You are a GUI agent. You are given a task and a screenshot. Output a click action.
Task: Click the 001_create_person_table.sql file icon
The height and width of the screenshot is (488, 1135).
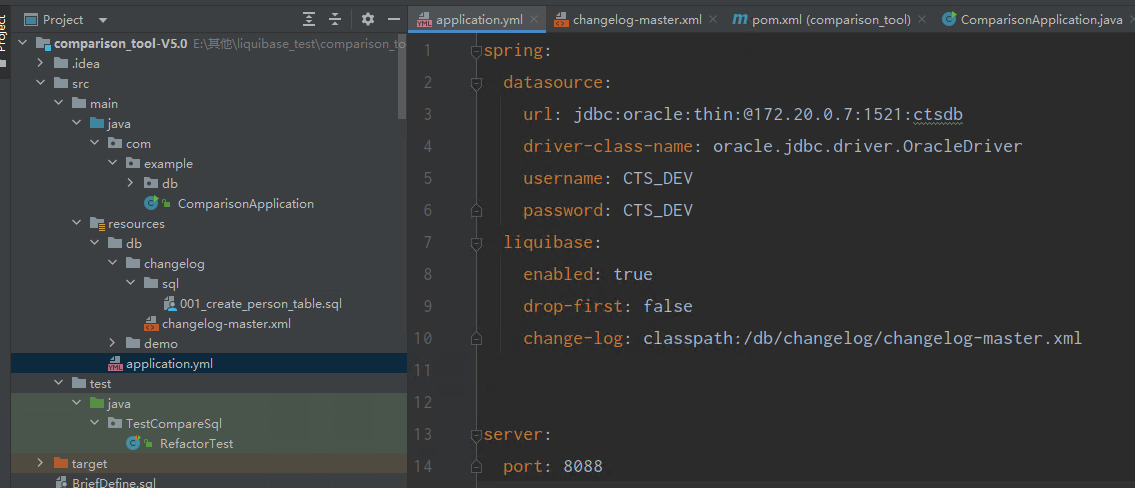[170, 303]
